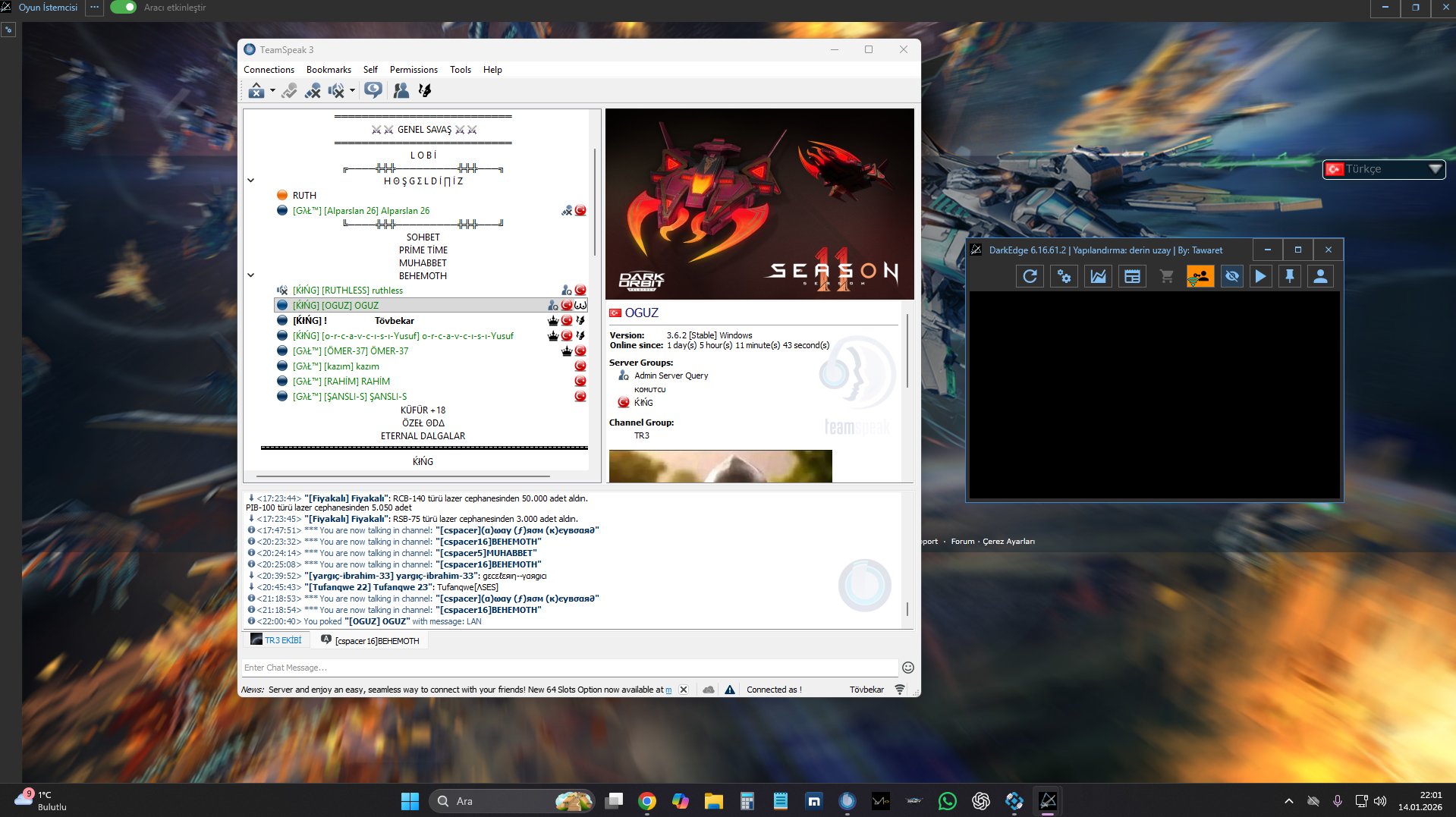The image size is (1456, 817).
Task: Toggle the mute microphone toolbar icon
Action: pos(313,91)
